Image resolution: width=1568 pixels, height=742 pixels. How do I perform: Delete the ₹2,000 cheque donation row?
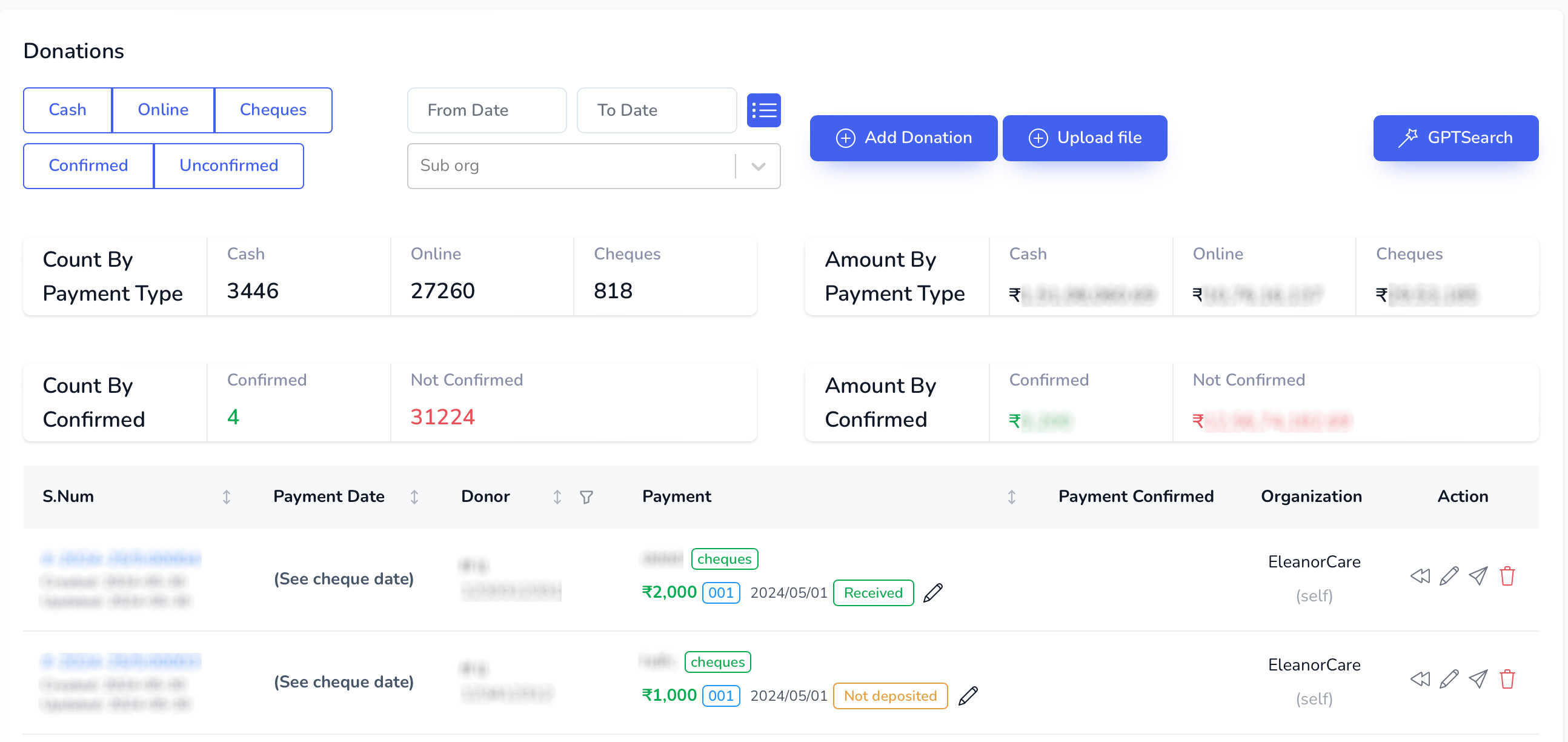[1507, 576]
